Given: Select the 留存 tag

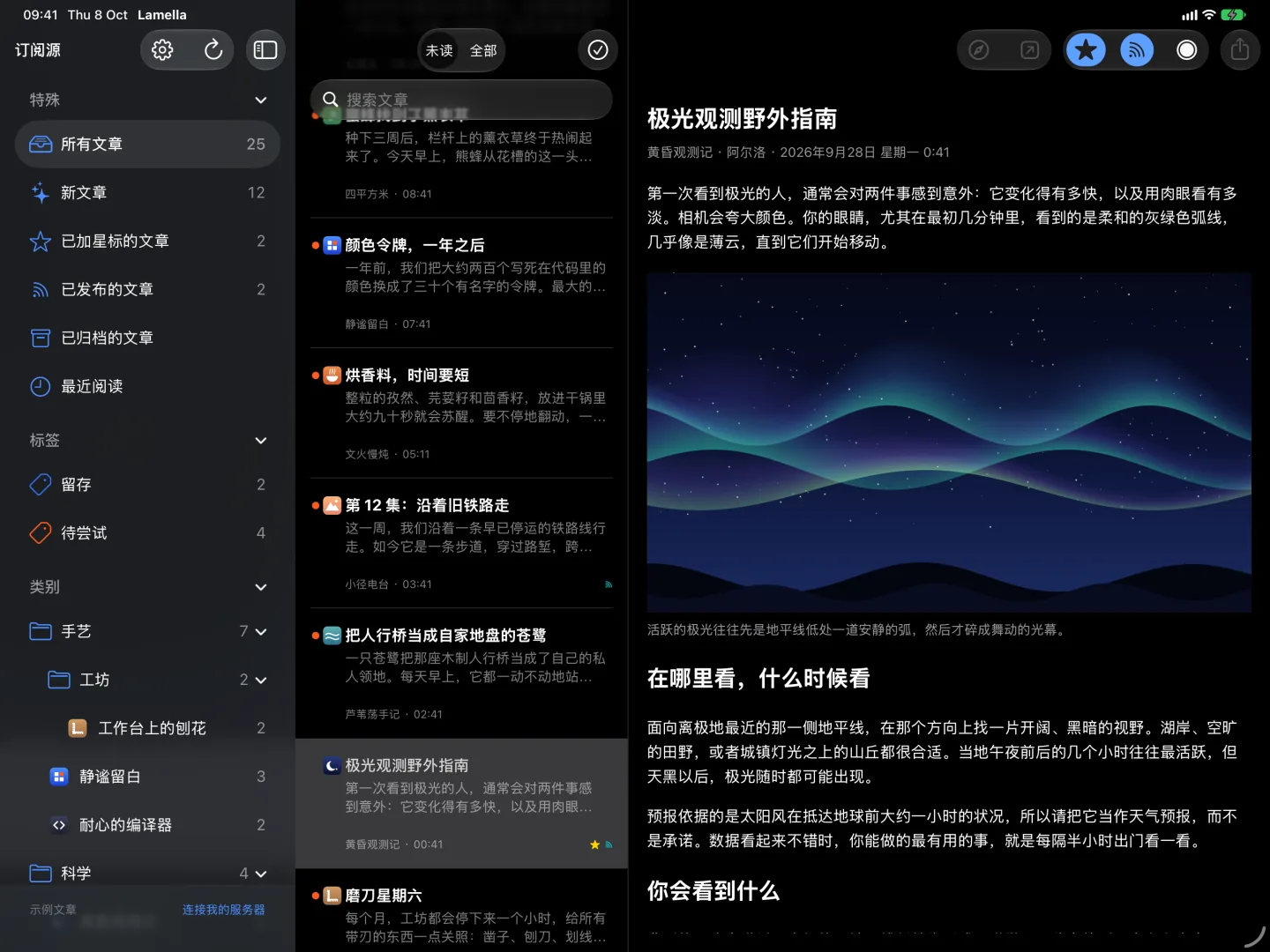Looking at the screenshot, I should (147, 484).
